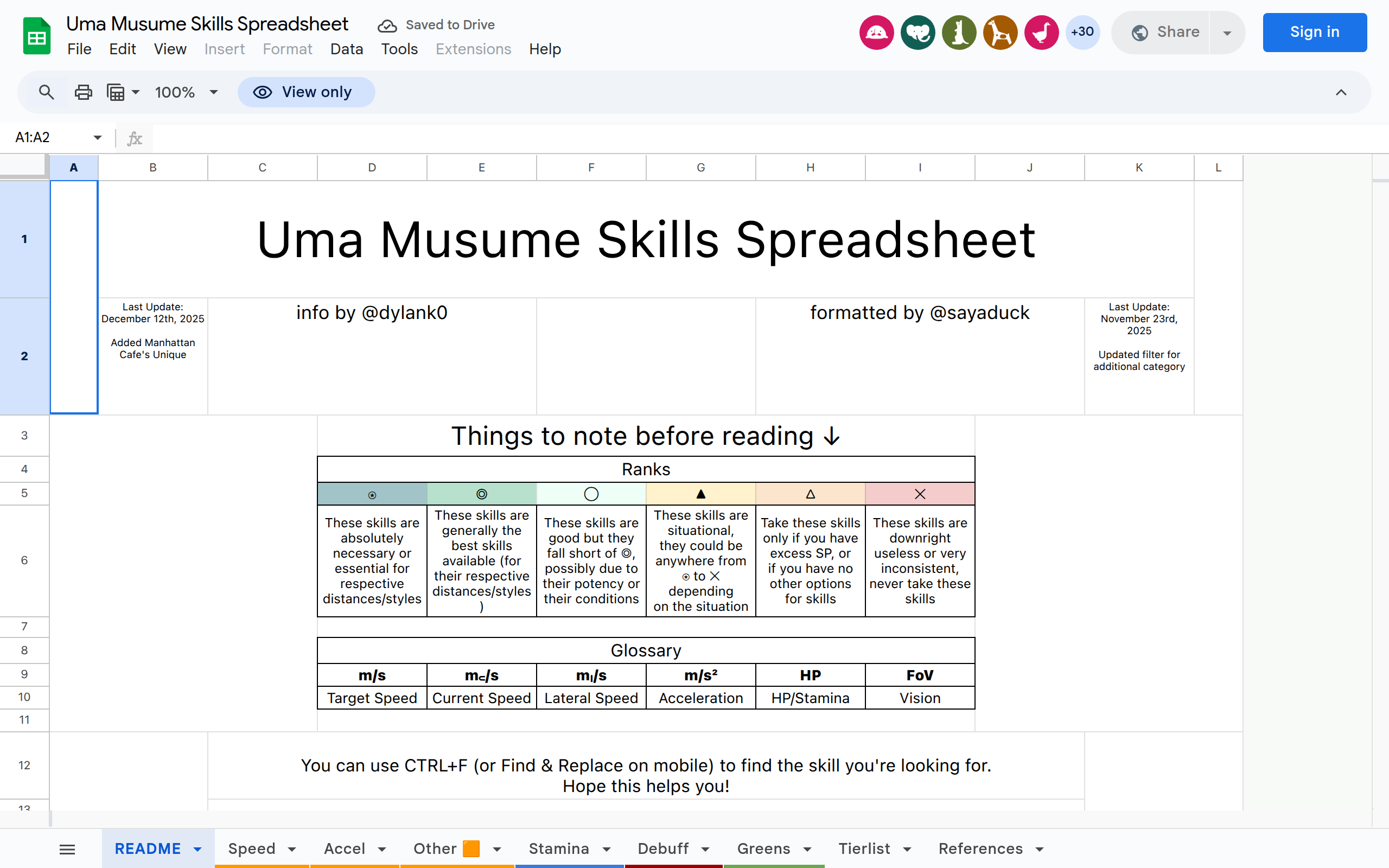Viewport: 1389px width, 868px height.
Task: Click the Saved to Drive cloud icon
Action: [387, 25]
